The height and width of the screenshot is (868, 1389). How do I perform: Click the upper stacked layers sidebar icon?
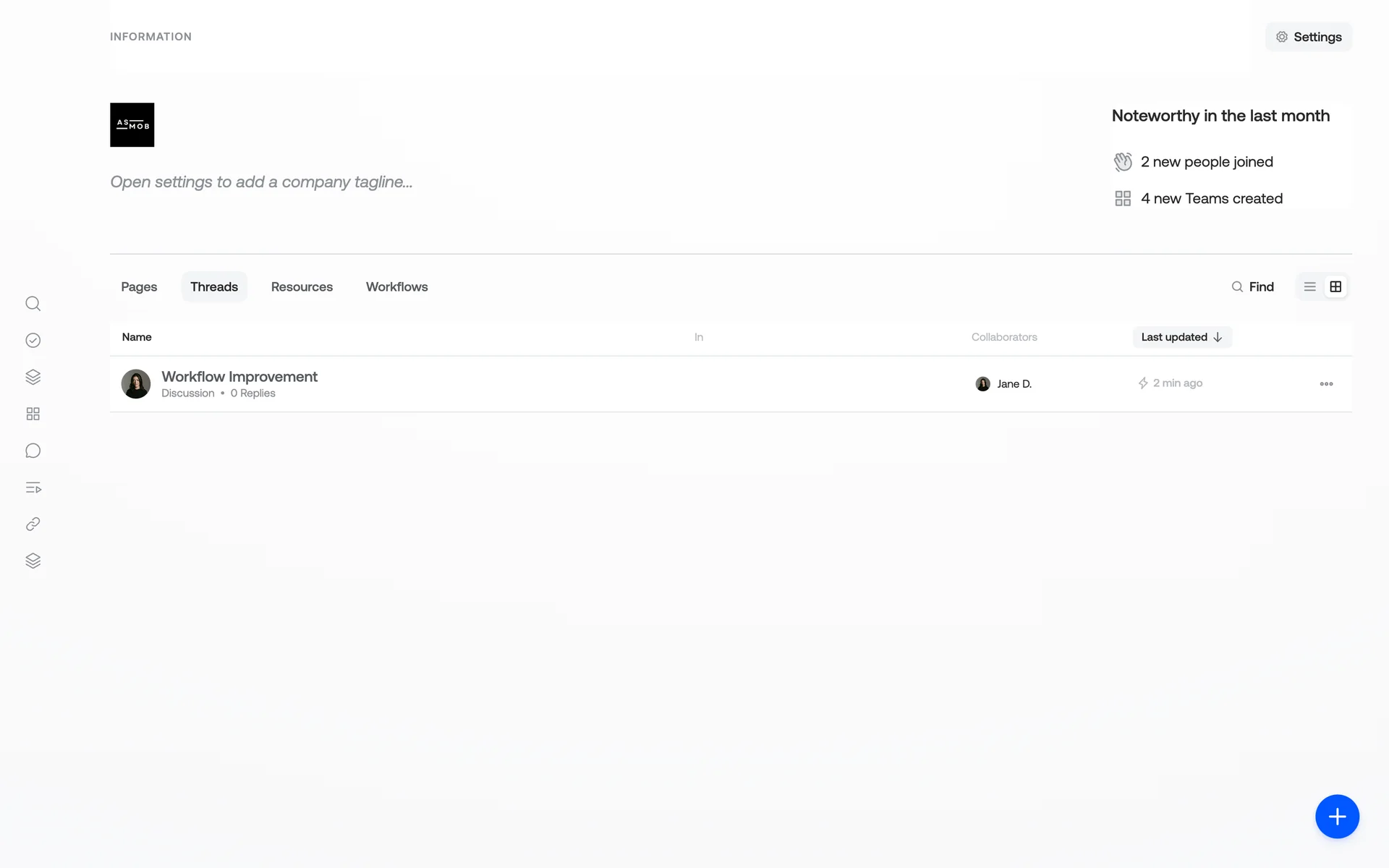tap(33, 377)
